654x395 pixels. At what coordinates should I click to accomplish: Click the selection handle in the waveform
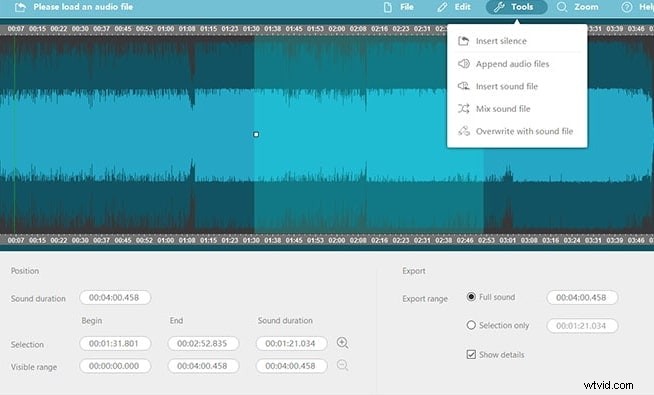pos(256,134)
